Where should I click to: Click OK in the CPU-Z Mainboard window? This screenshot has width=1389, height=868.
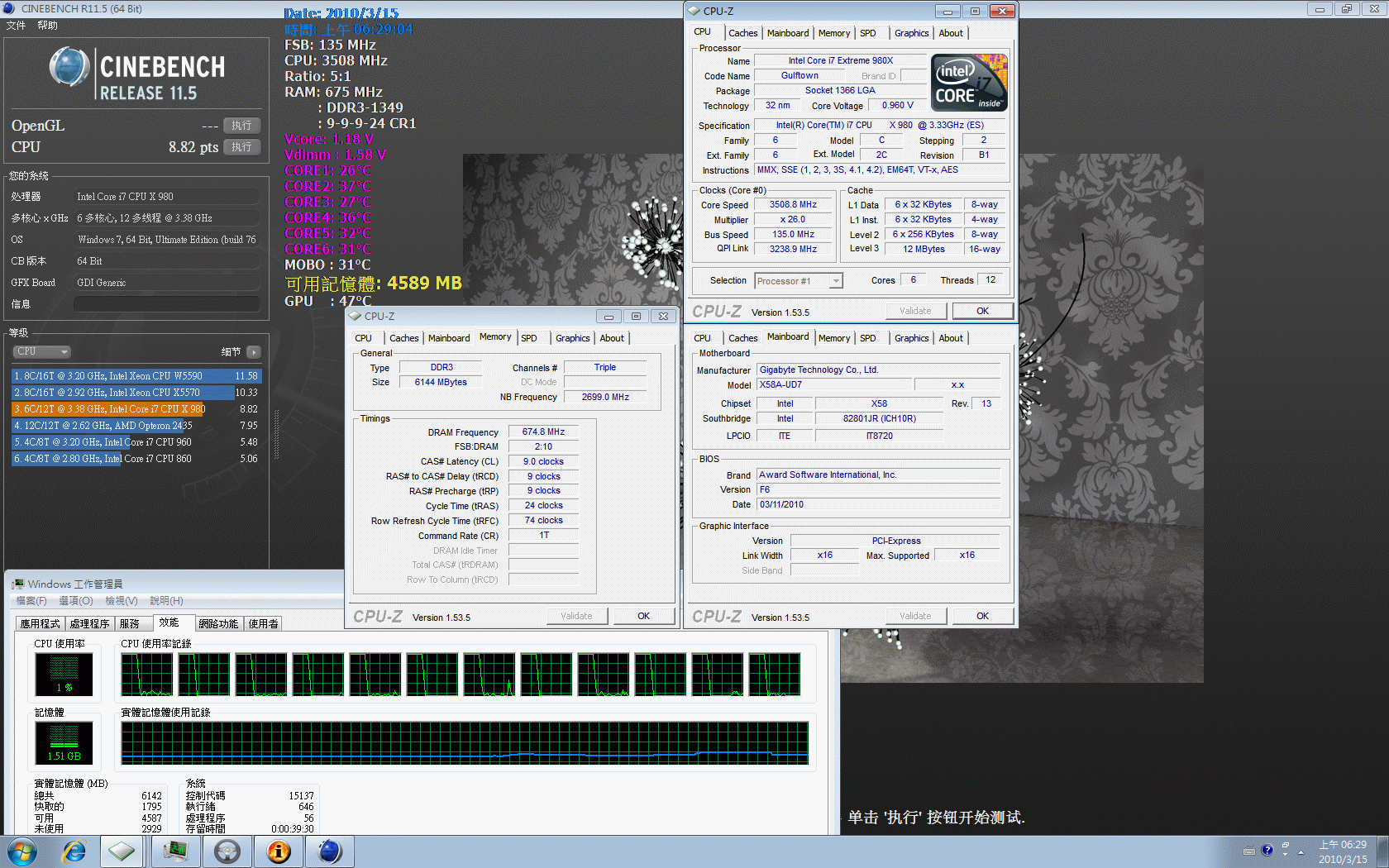point(982,616)
